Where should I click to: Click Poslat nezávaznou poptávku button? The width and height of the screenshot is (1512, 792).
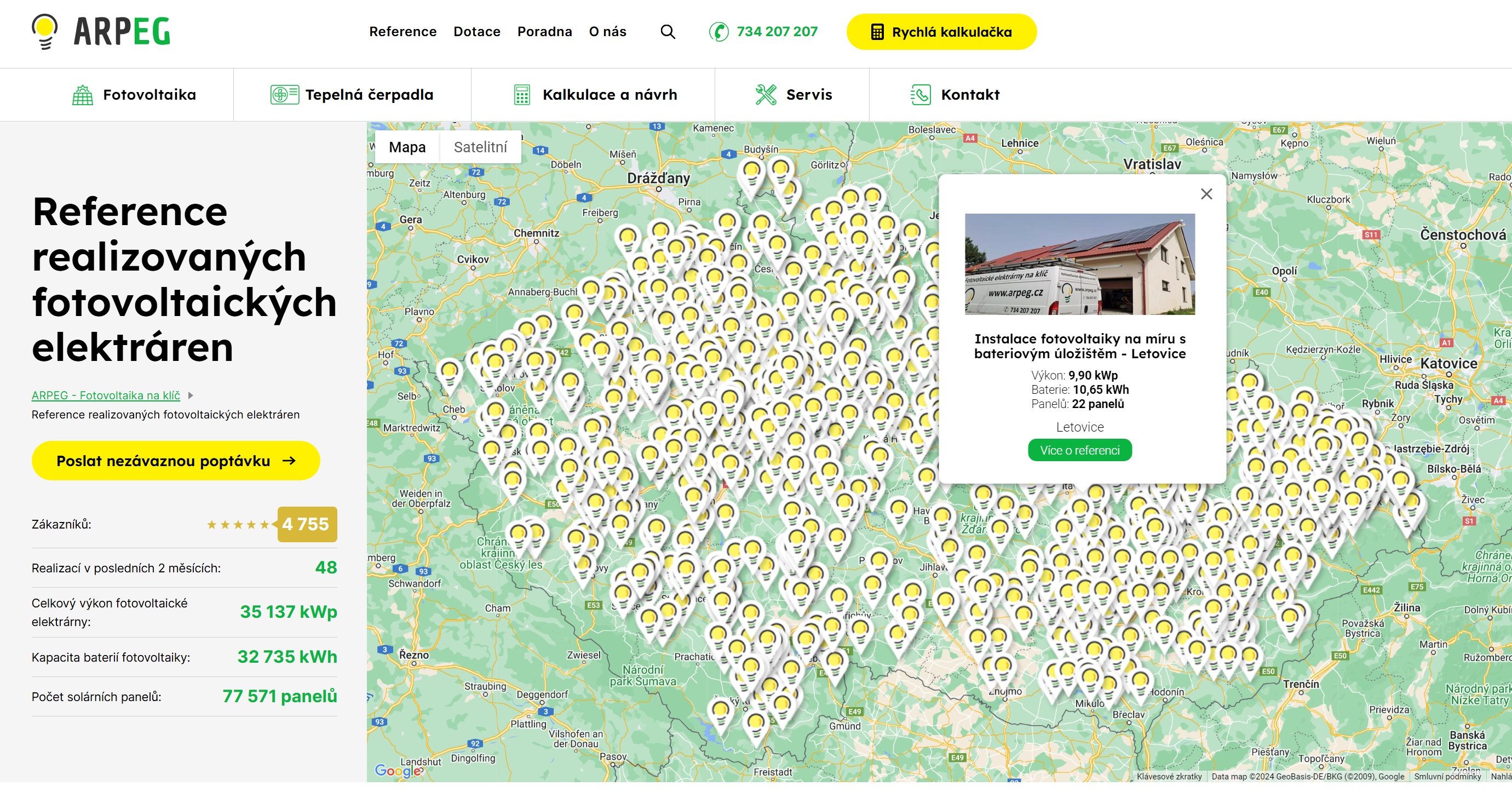coord(175,461)
